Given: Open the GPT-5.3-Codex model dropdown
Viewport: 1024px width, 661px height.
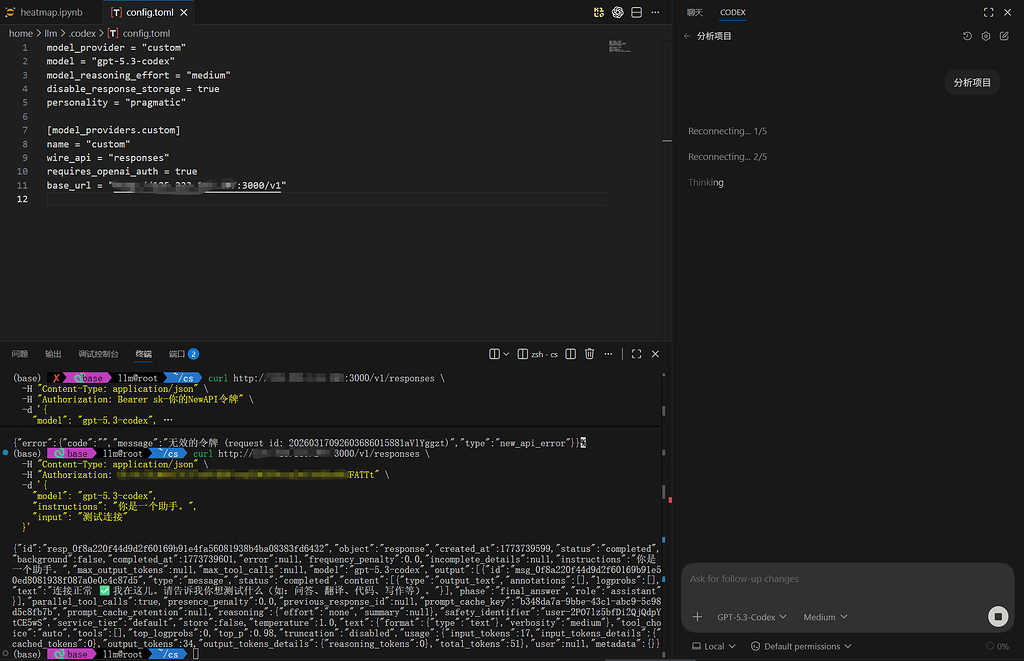Looking at the screenshot, I should (752, 617).
